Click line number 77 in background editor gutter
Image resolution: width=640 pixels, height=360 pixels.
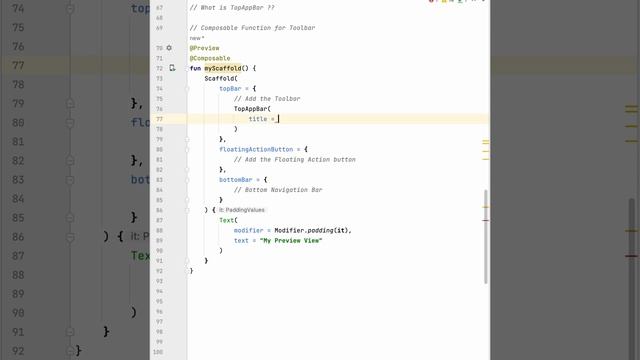tap(18, 65)
